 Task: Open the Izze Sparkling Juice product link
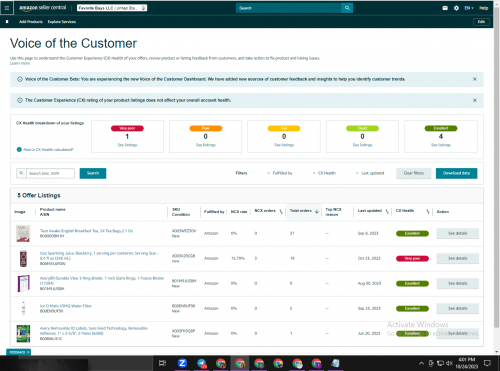point(99,256)
